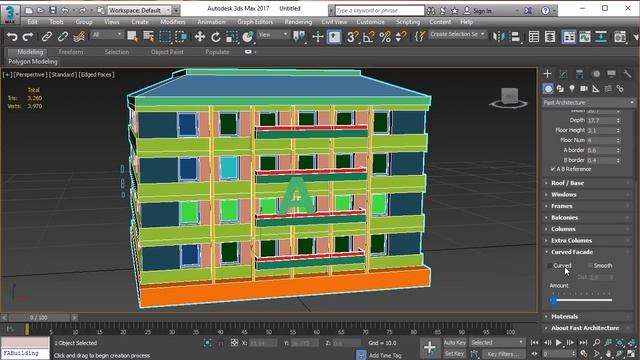Toggle the 3D Snaps icon

352,37
